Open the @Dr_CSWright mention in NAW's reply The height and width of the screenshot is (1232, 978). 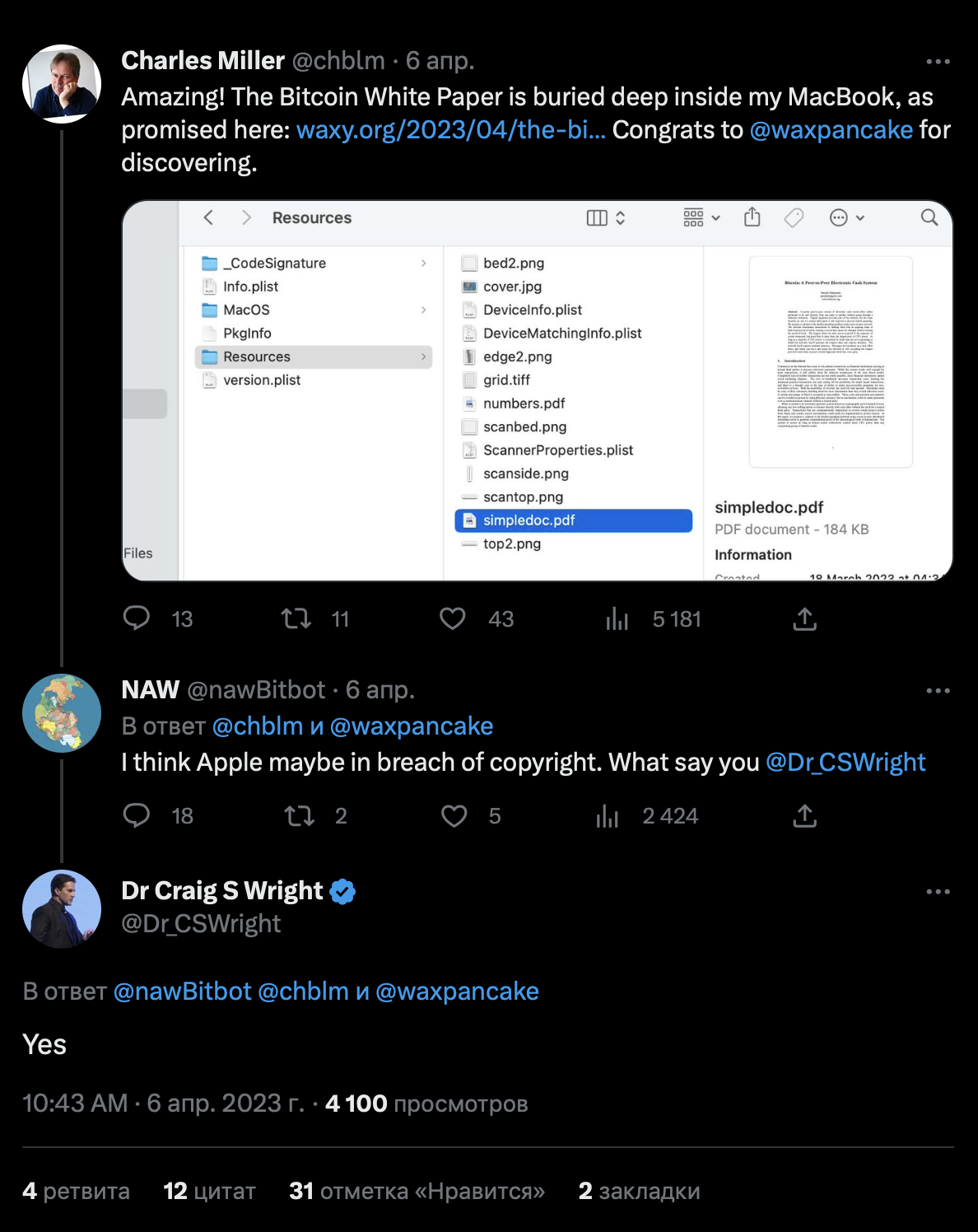pyautogui.click(x=845, y=763)
